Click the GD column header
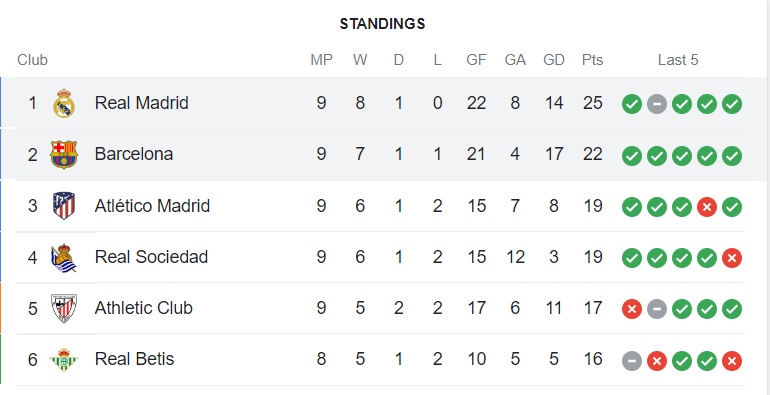The height and width of the screenshot is (395, 770). coord(553,60)
